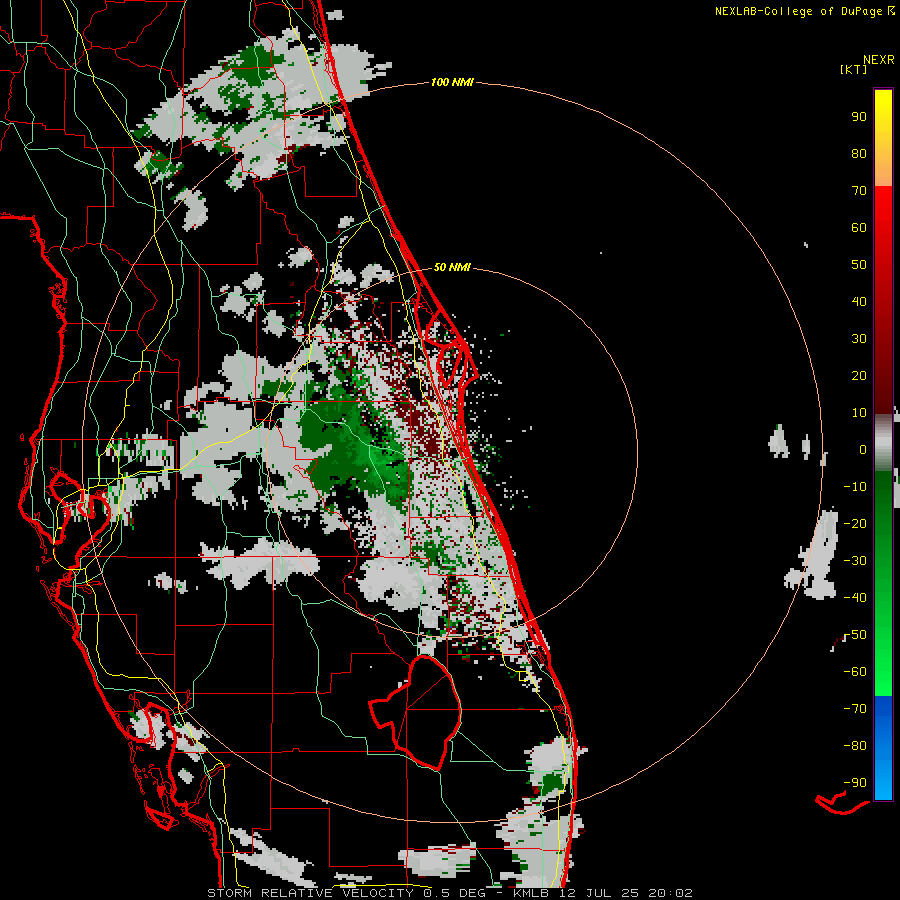Click the 40 value on the velocity scale
Image resolution: width=900 pixels, height=900 pixels.
pos(859,301)
